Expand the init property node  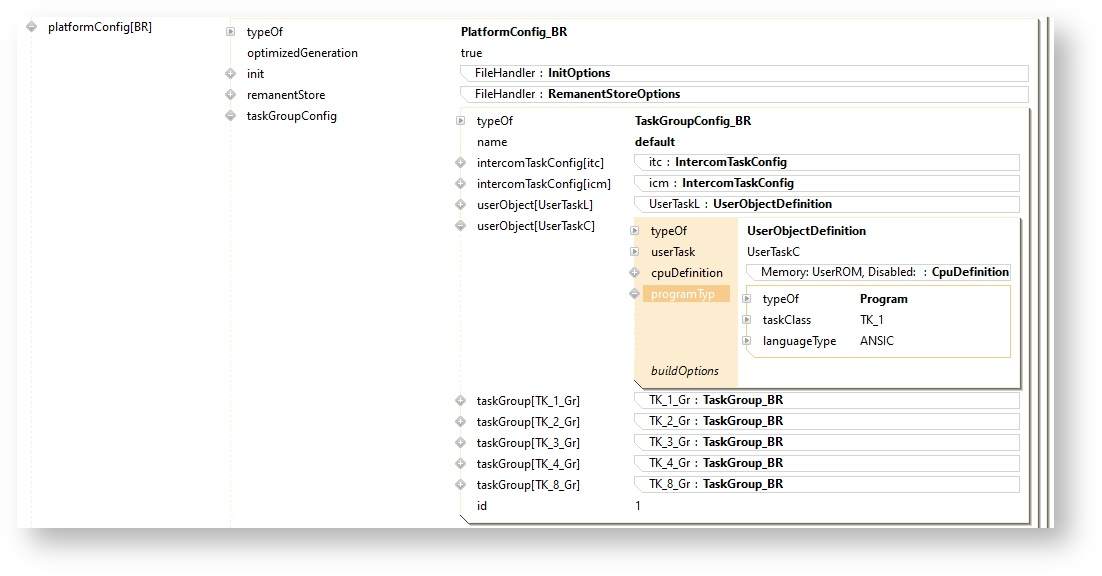(231, 74)
